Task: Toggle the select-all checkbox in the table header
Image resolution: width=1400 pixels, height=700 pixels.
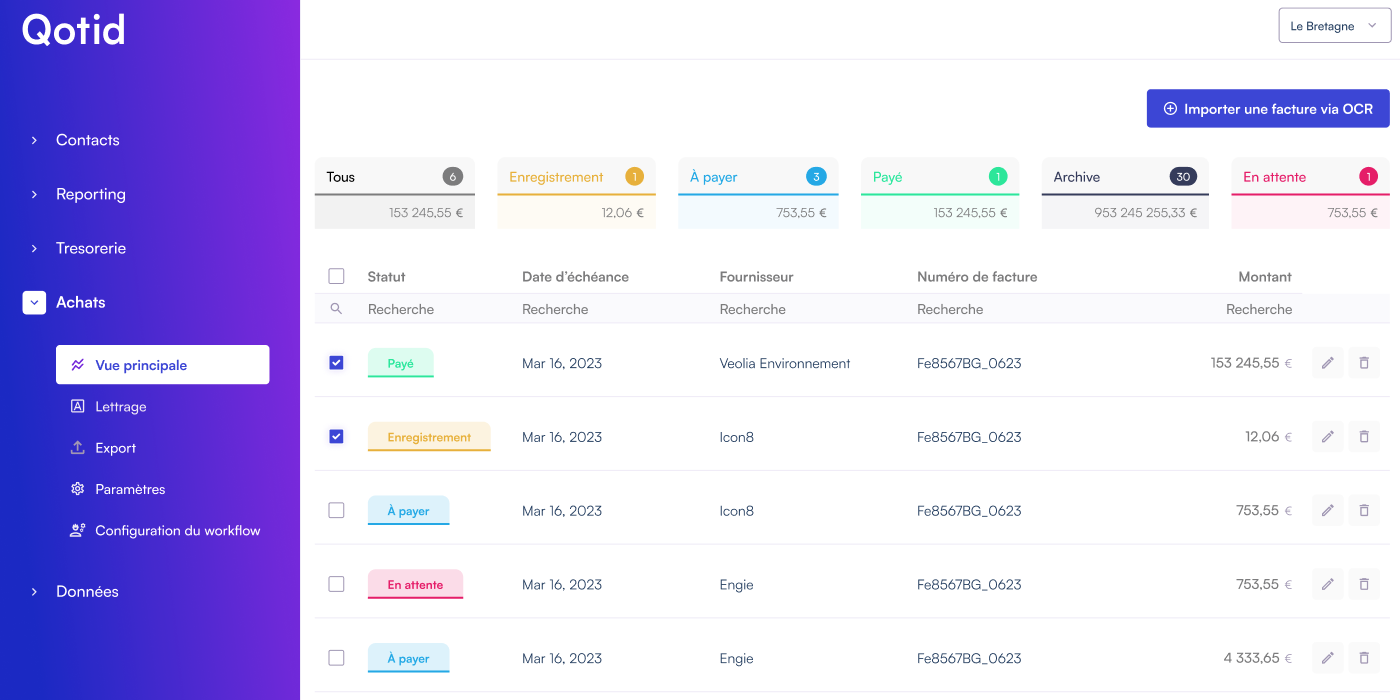Action: click(336, 276)
